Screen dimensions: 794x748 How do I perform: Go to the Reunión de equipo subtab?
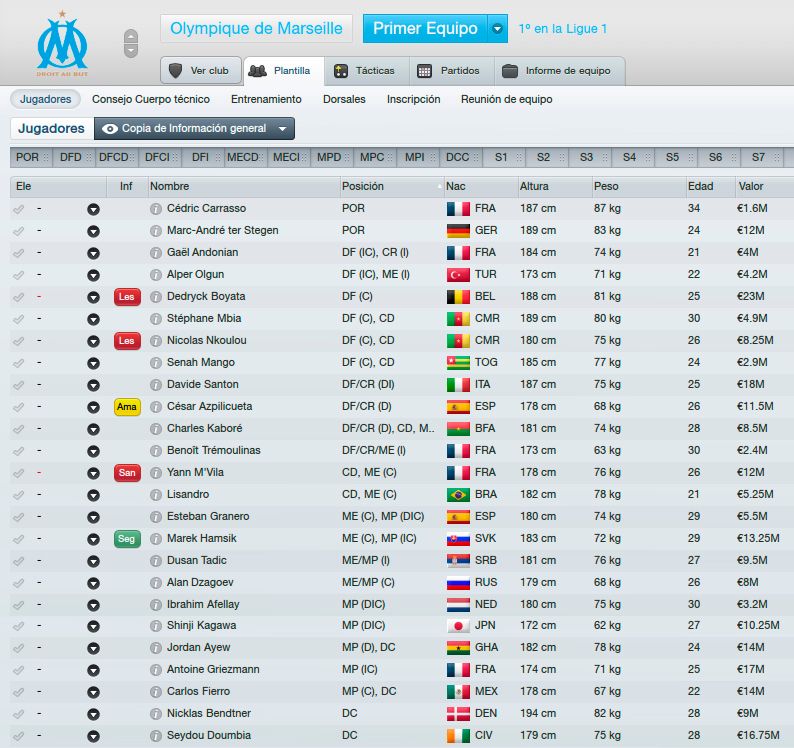click(x=506, y=99)
